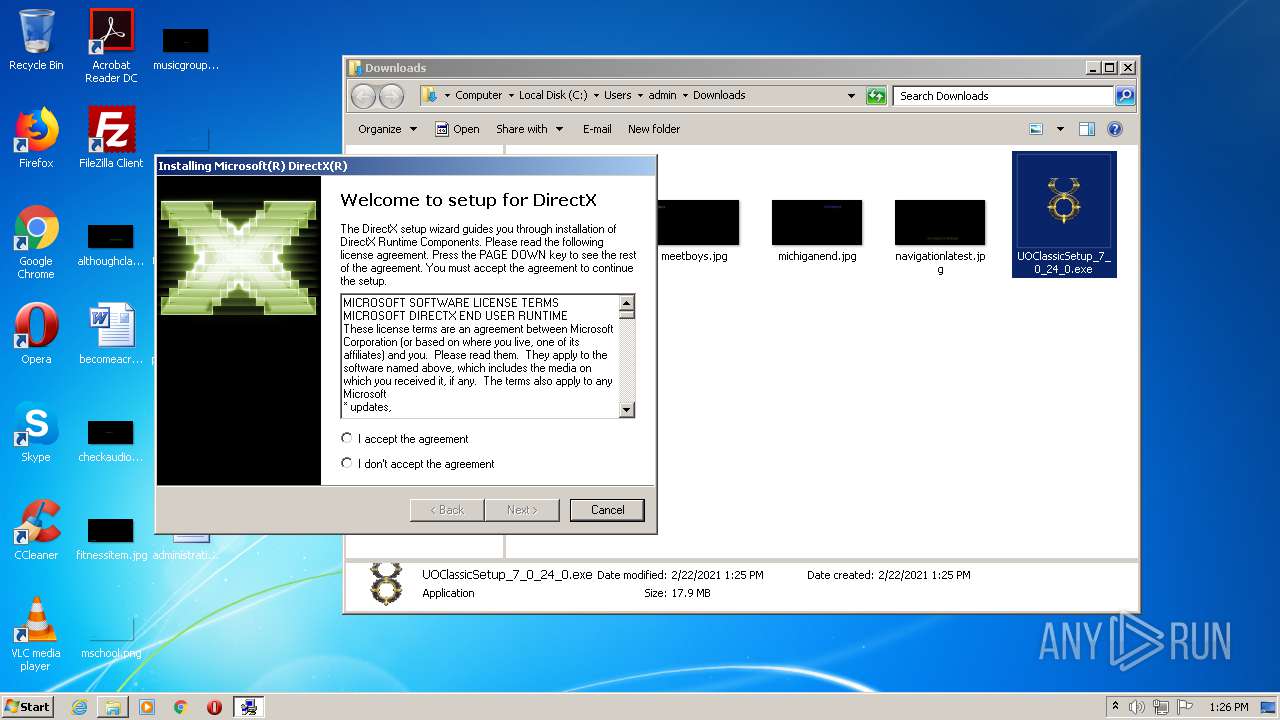Click the Search Downloads input field
The image size is (1280, 720).
[x=1003, y=96]
